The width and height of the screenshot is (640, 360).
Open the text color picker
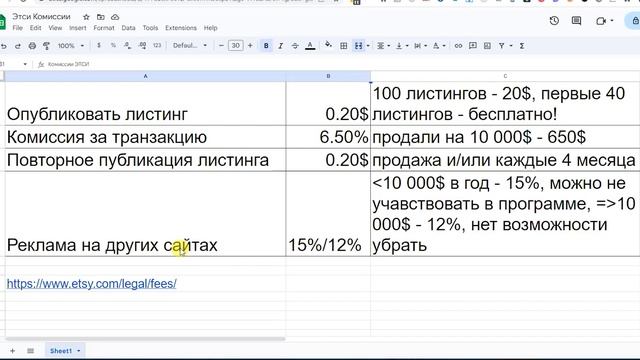[x=310, y=46]
